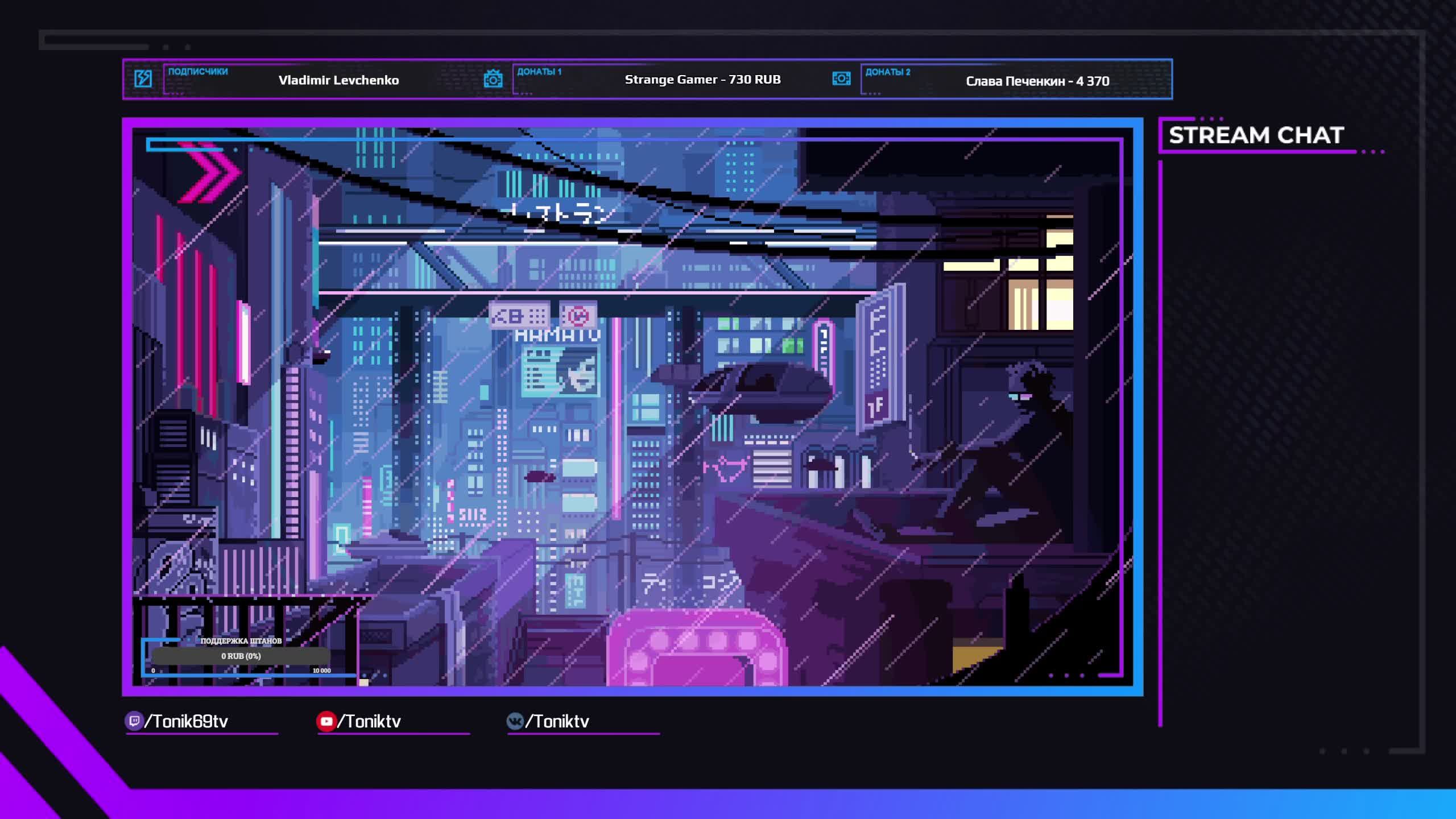
Task: Open the /Tonik69tv Twitch link
Action: (186, 721)
